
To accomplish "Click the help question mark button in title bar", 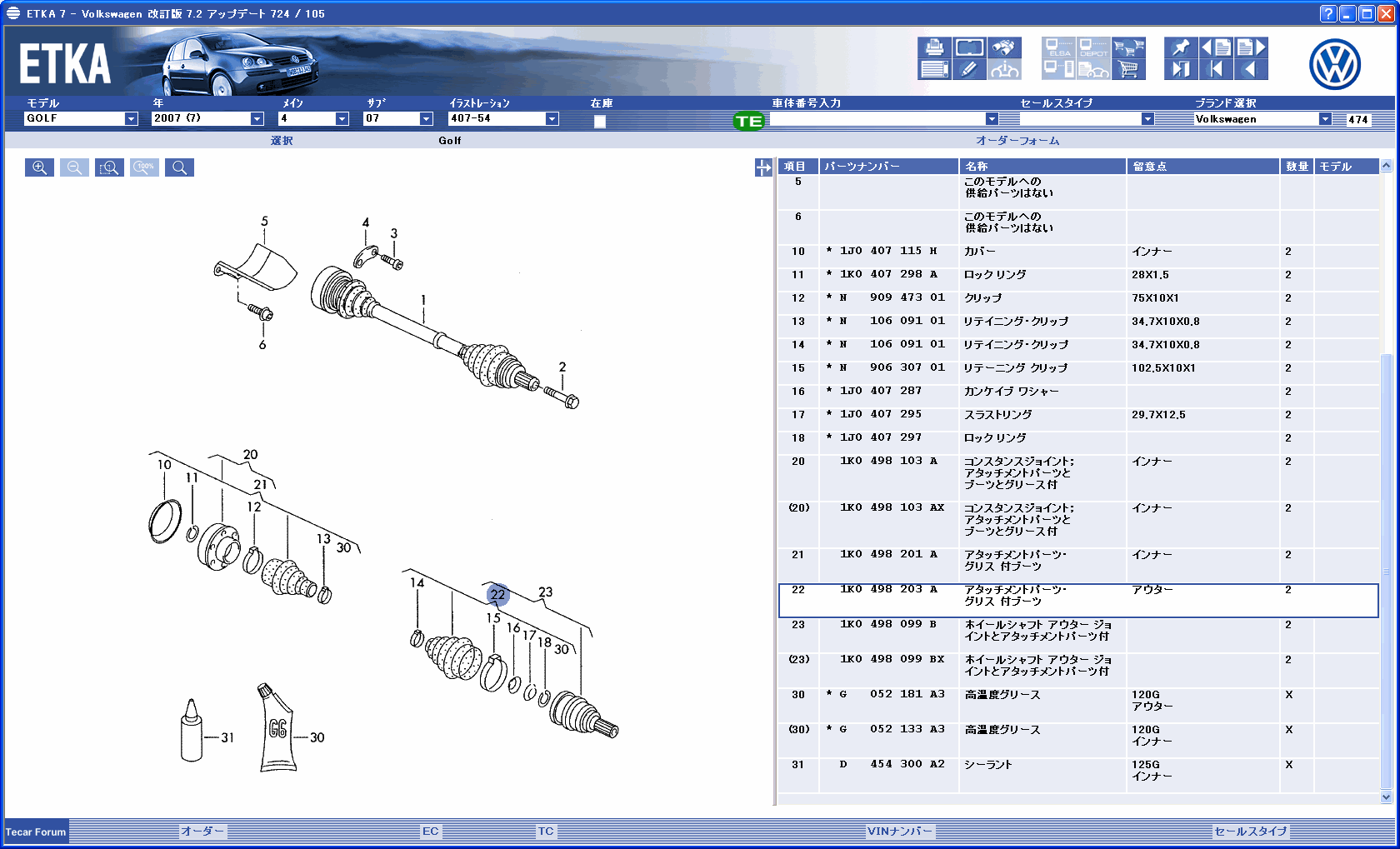I will 1328,13.
